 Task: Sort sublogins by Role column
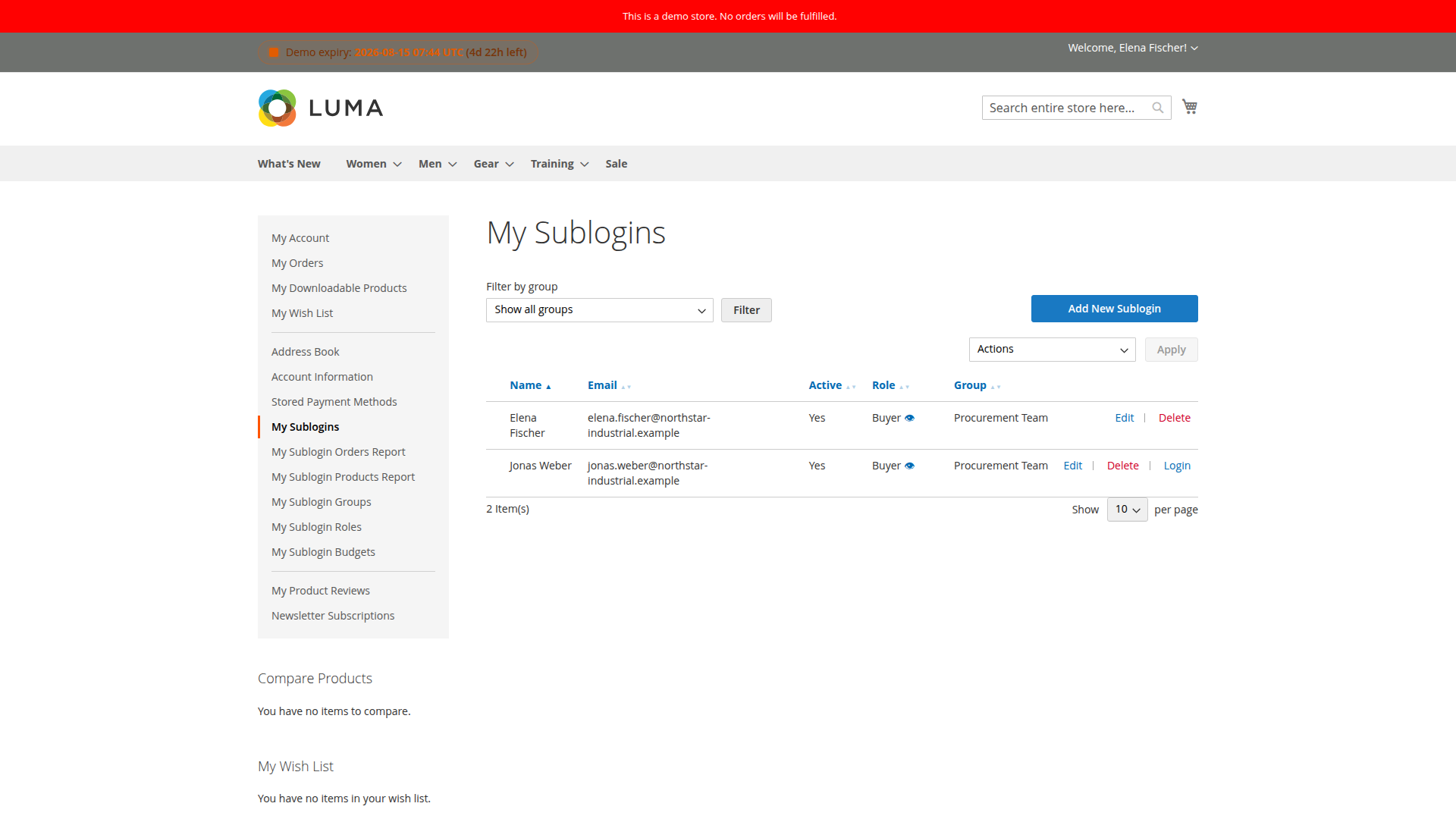[x=890, y=385]
